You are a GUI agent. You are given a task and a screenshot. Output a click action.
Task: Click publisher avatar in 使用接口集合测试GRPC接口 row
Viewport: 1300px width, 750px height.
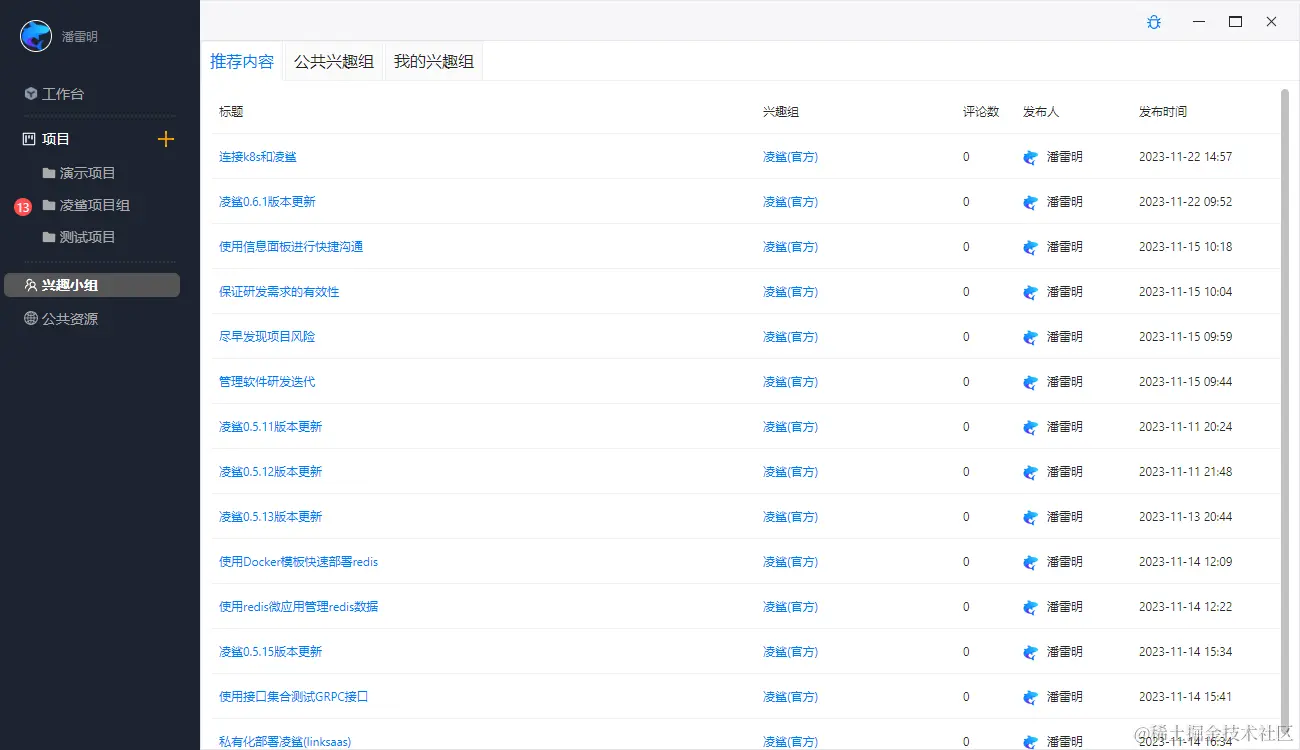tap(1031, 697)
